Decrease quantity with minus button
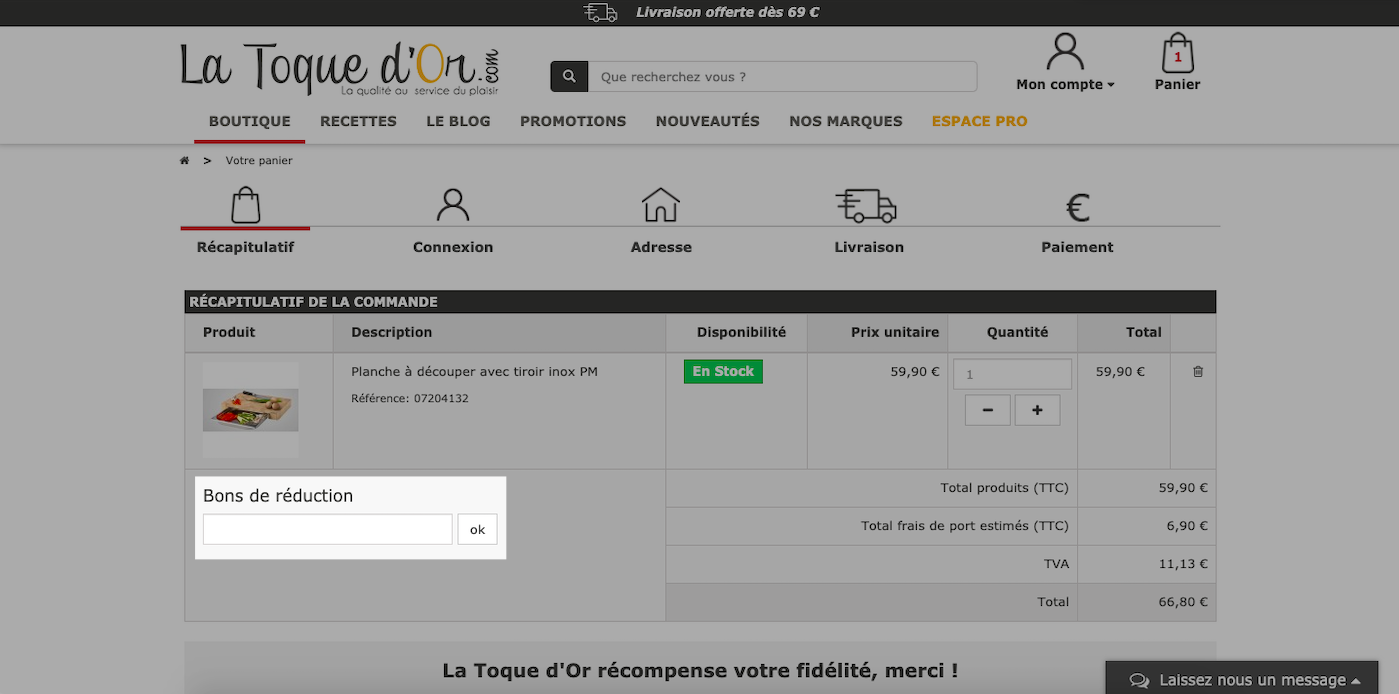 988,410
